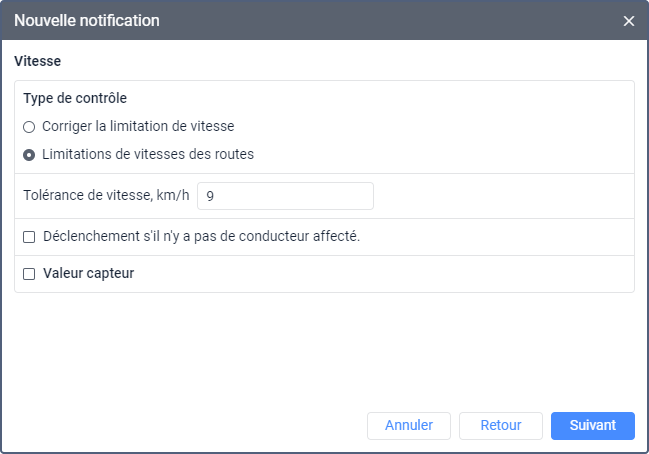Viewport: 649px width, 454px height.
Task: Select the Corriger la limitation de vitesse radio button
Action: [x=29, y=127]
